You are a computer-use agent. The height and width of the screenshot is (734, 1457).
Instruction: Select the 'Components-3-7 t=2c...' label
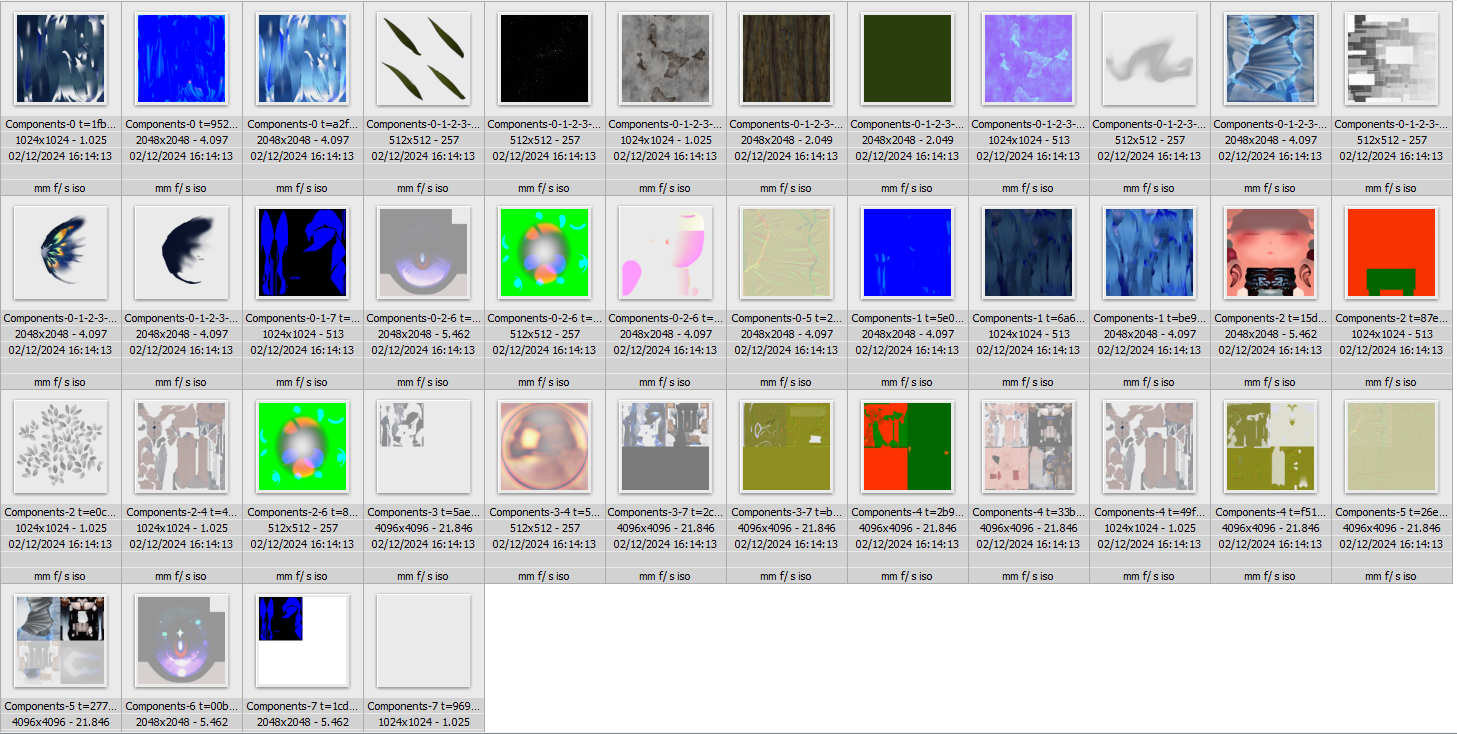(665, 512)
